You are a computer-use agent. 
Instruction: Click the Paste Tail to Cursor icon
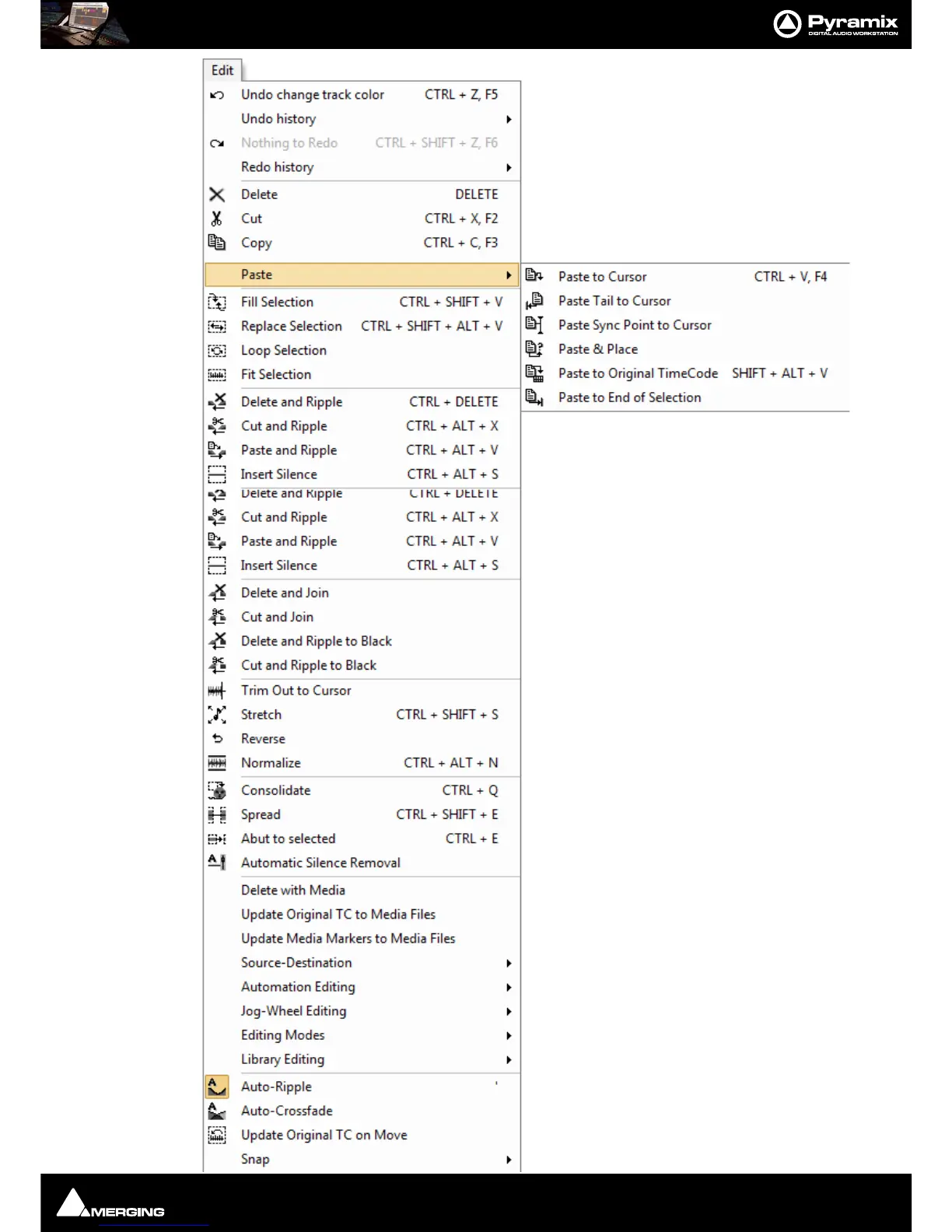(534, 300)
